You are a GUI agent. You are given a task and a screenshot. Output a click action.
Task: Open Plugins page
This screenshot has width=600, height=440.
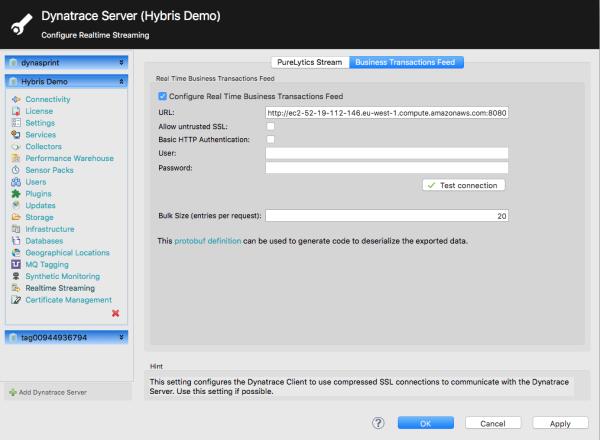tap(38, 194)
